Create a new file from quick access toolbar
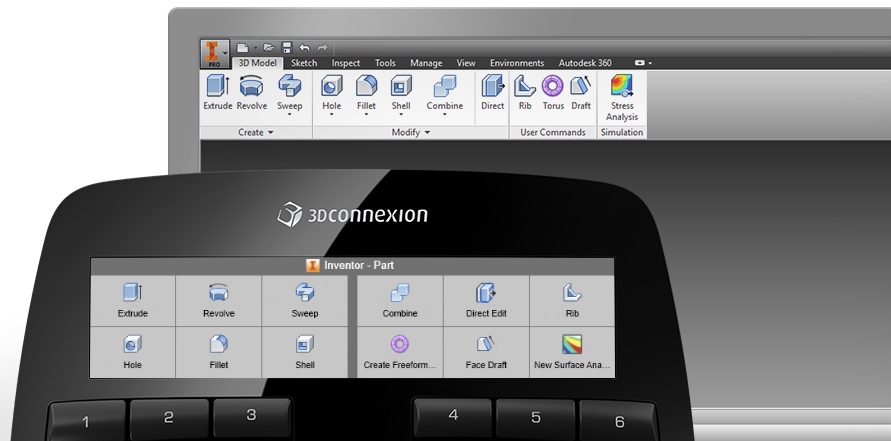The width and height of the screenshot is (891, 441). [x=243, y=48]
